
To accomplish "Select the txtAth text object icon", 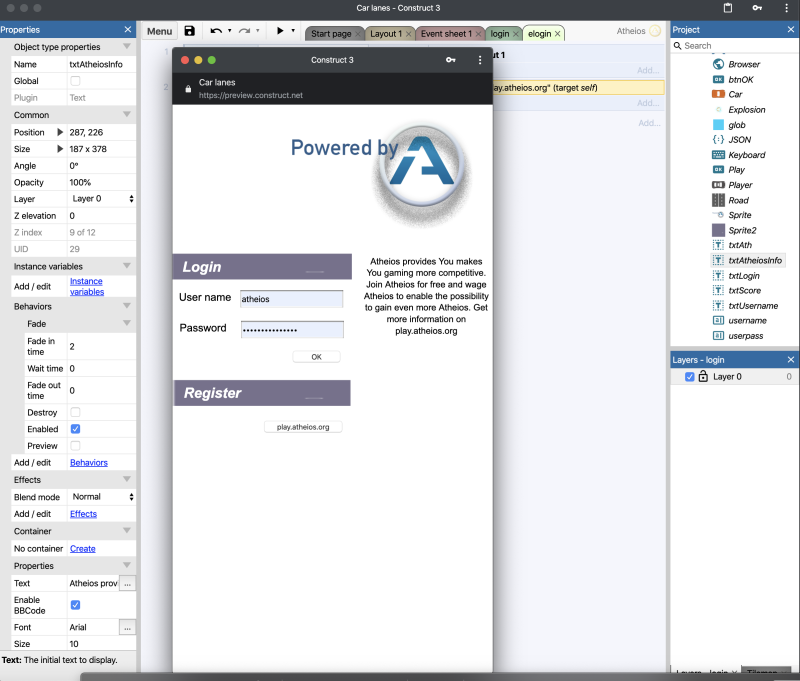I will point(718,245).
